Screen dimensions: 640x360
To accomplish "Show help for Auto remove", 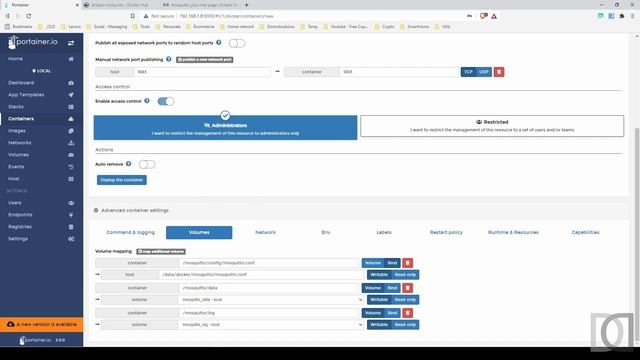I will pyautogui.click(x=129, y=164).
